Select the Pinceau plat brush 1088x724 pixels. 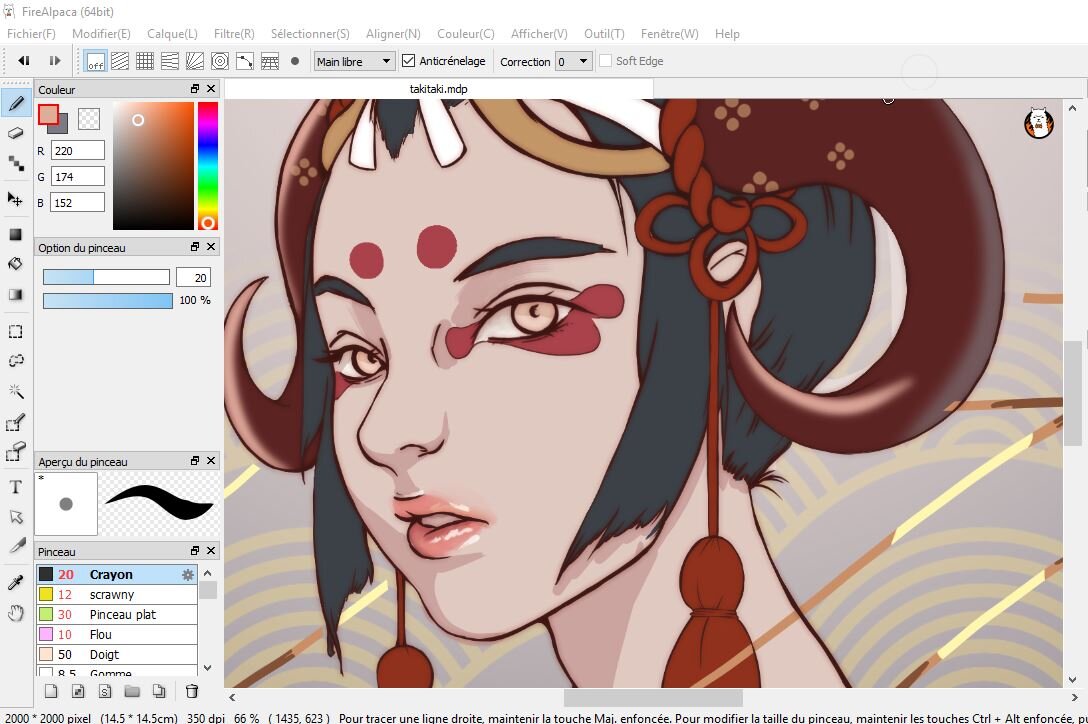point(117,614)
